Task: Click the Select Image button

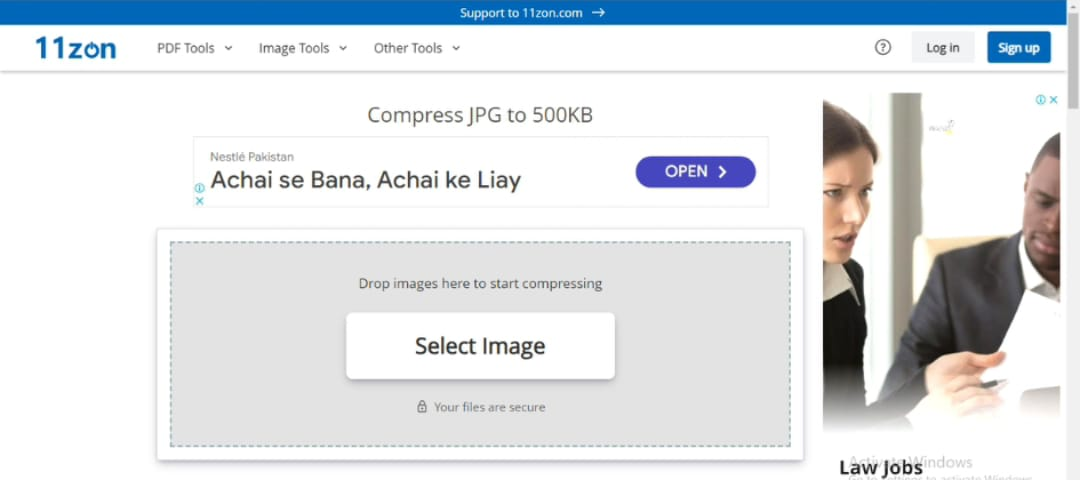Action: (480, 346)
